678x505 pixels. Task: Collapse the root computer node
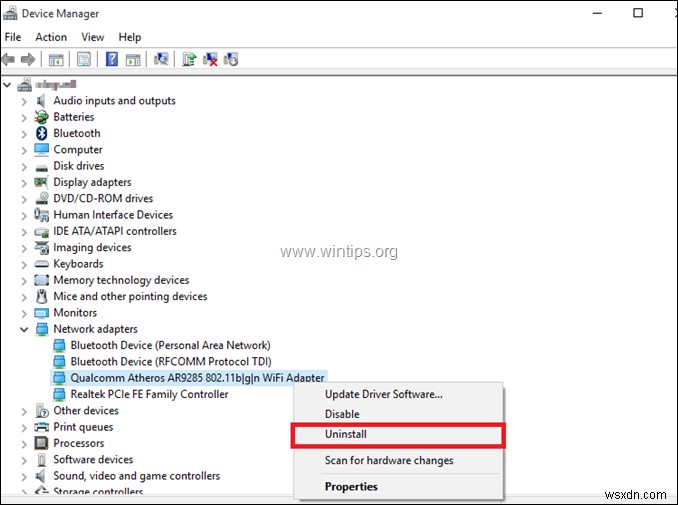tap(7, 85)
